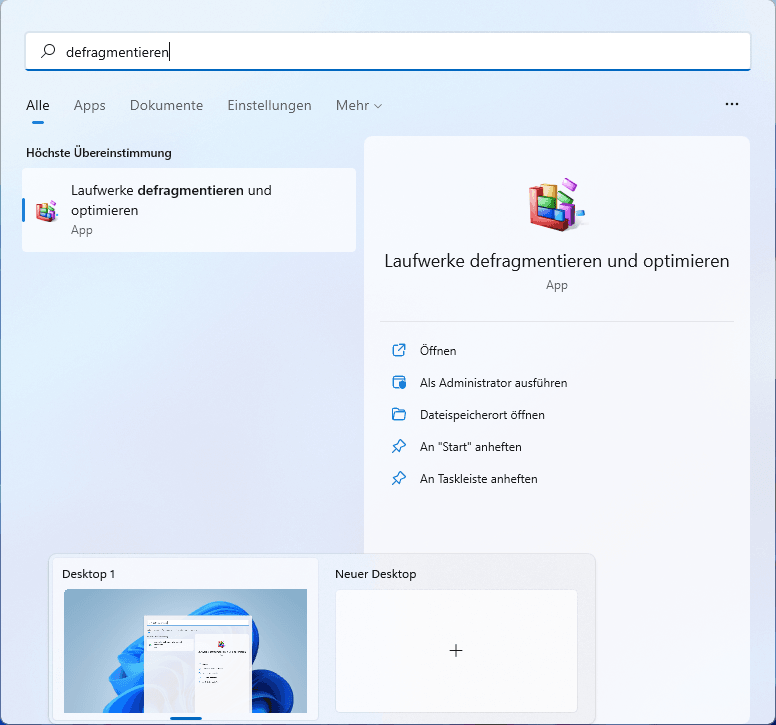Click the magnifier icon in the search box
This screenshot has height=725, width=776.
click(48, 51)
